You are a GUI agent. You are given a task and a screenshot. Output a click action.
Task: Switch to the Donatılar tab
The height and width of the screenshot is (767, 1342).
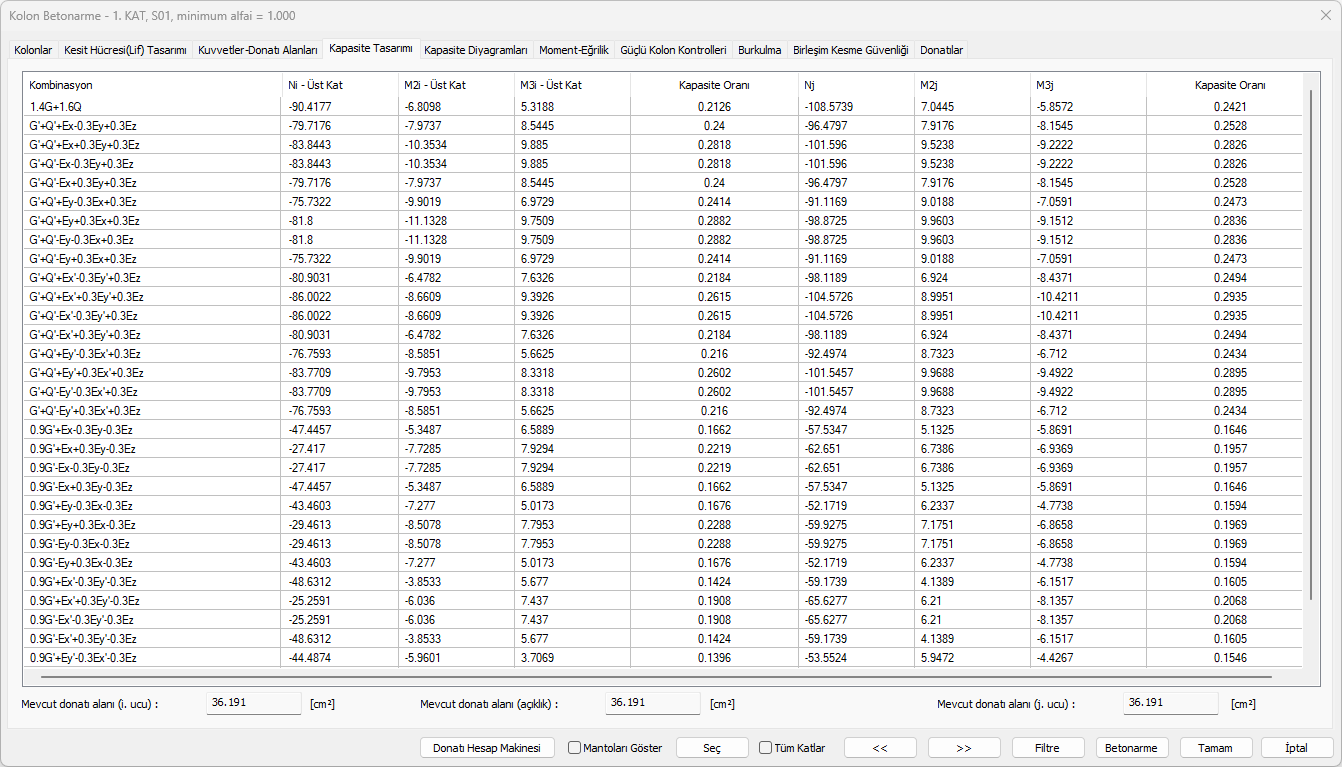click(941, 50)
